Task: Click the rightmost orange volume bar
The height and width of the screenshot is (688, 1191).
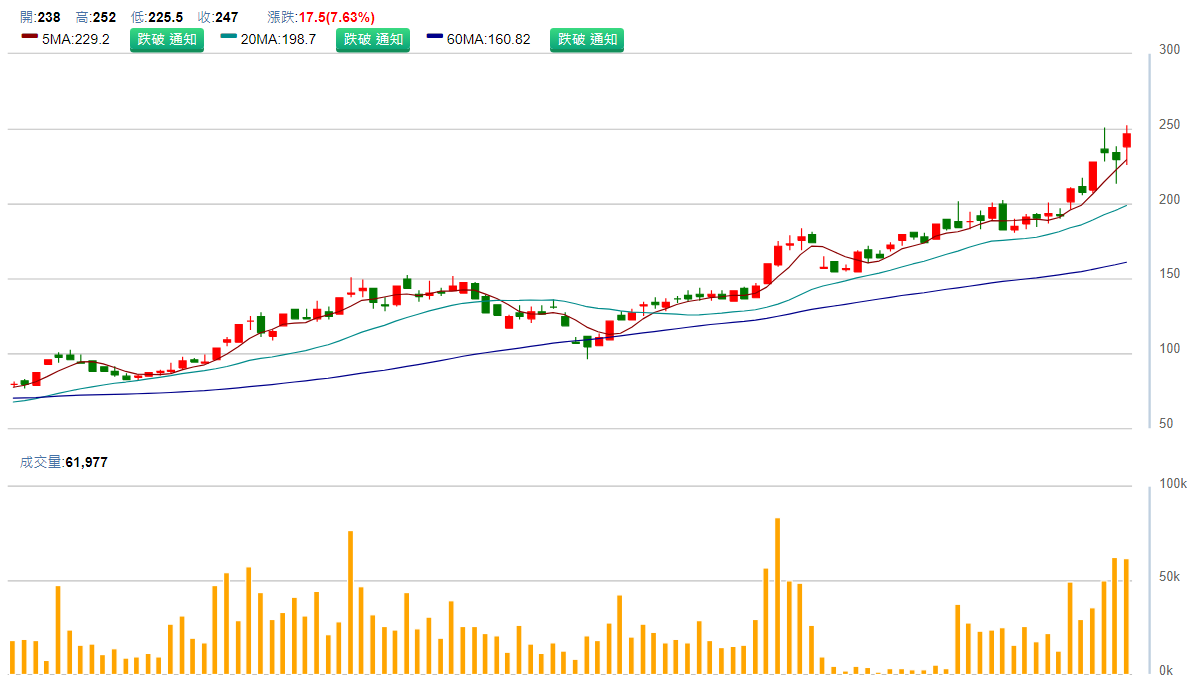Action: [x=1126, y=615]
